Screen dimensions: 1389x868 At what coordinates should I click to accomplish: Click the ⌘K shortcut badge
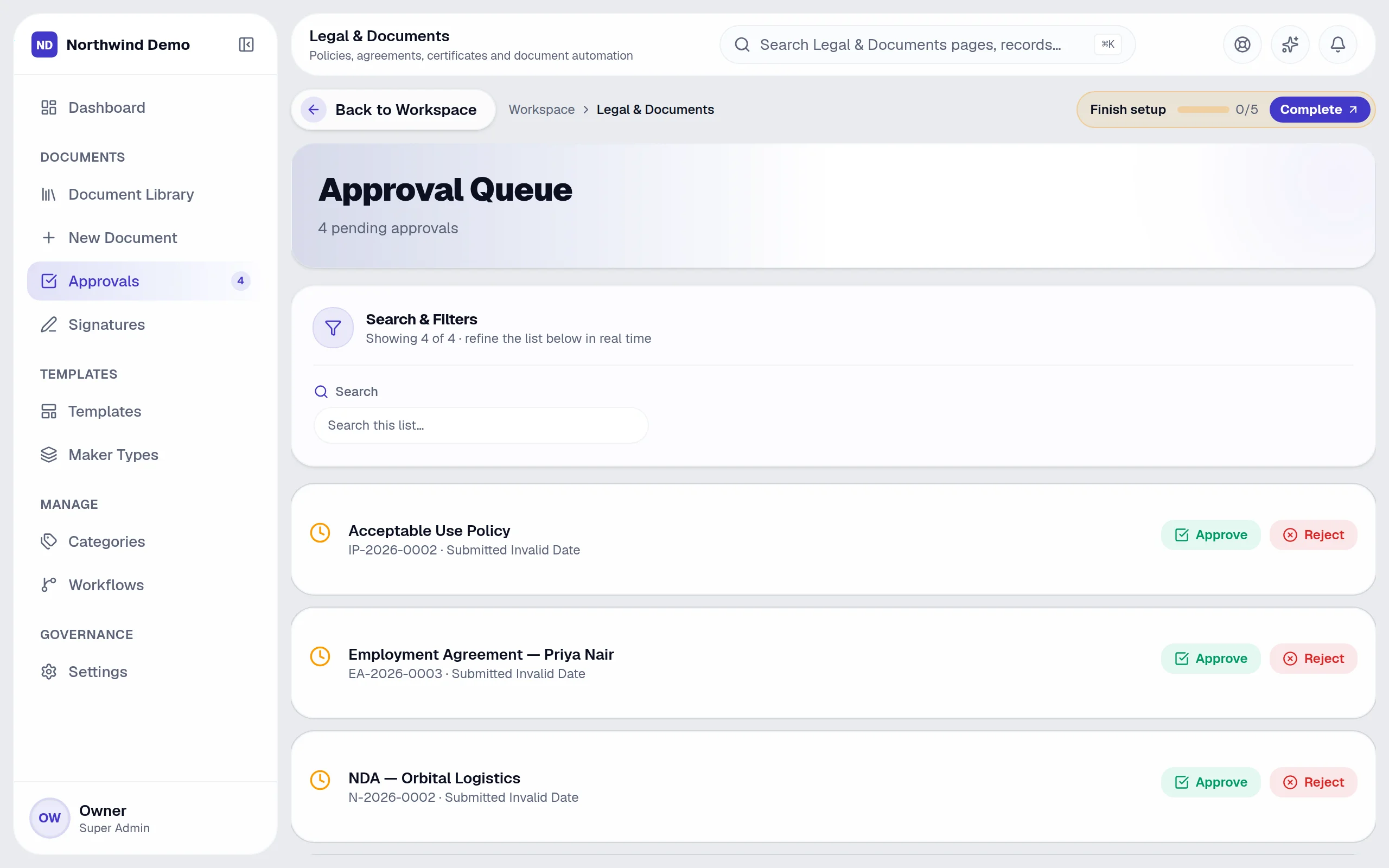(x=1107, y=44)
